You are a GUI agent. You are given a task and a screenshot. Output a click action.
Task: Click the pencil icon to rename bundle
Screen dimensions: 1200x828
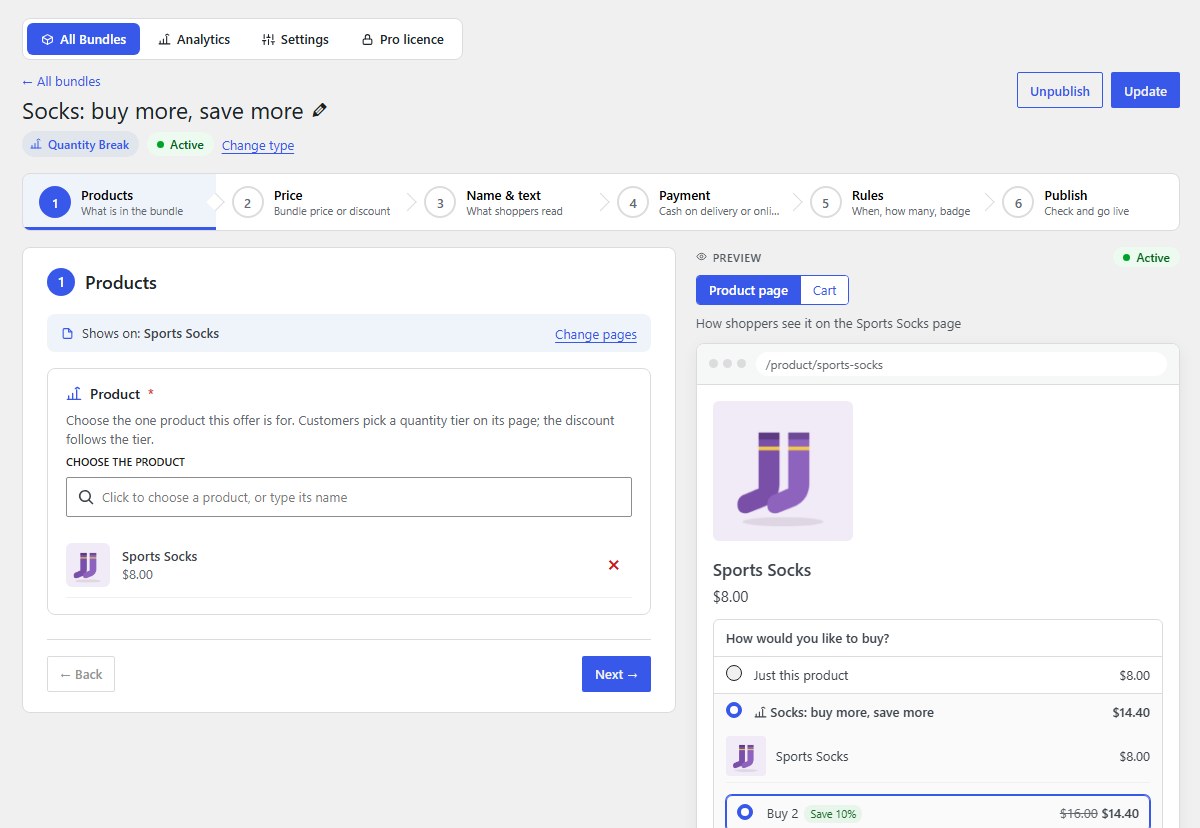(320, 110)
